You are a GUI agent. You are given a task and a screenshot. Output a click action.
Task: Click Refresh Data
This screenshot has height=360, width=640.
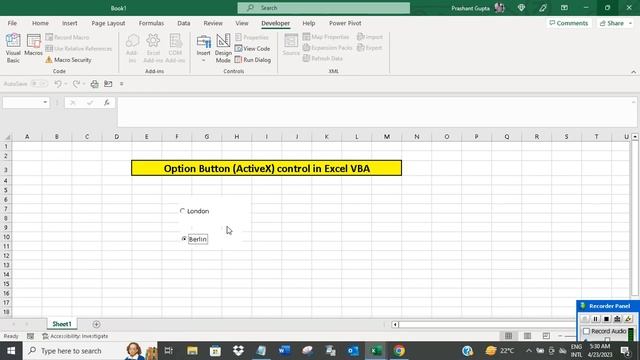point(323,58)
